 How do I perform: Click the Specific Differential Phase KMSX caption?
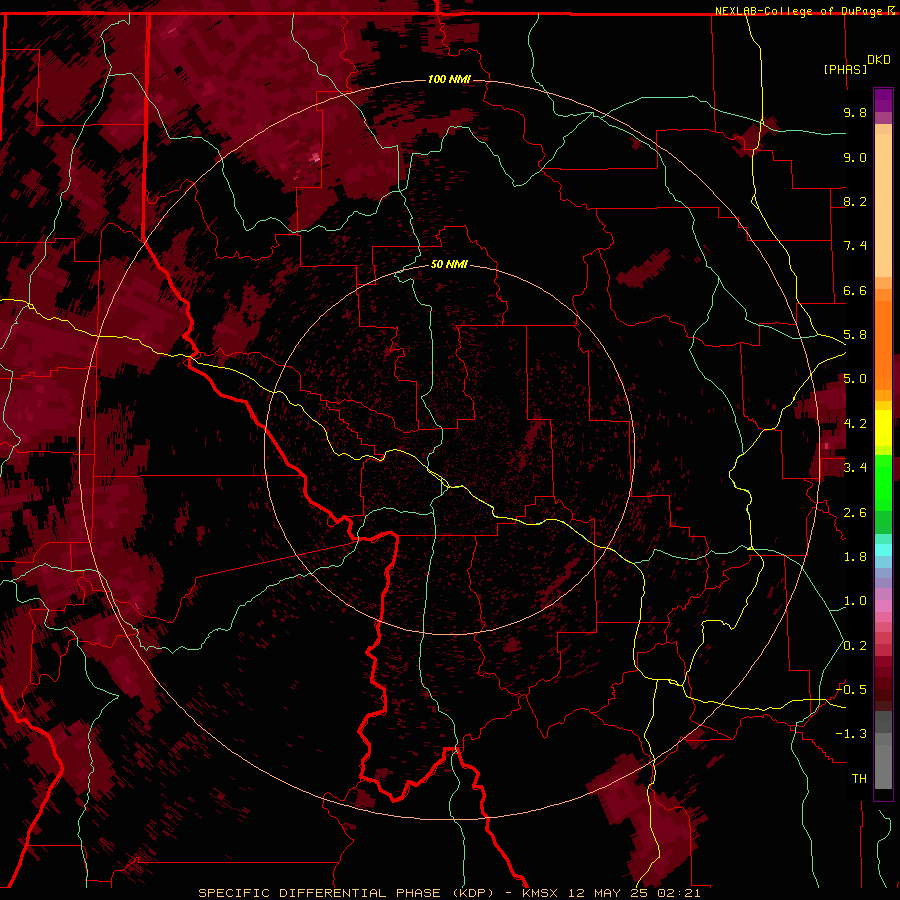pos(449,893)
